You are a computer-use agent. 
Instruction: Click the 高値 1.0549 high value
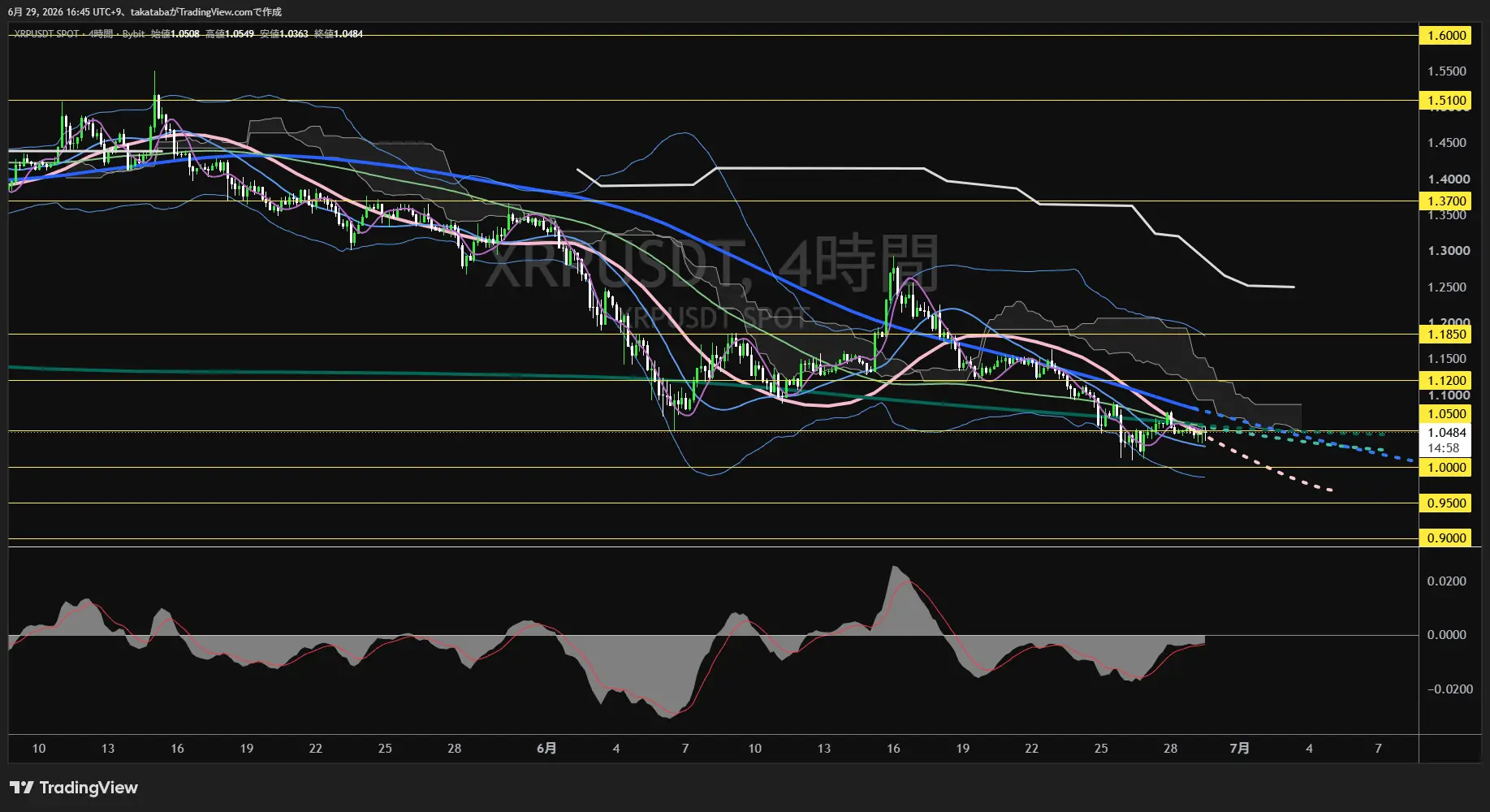click(230, 34)
